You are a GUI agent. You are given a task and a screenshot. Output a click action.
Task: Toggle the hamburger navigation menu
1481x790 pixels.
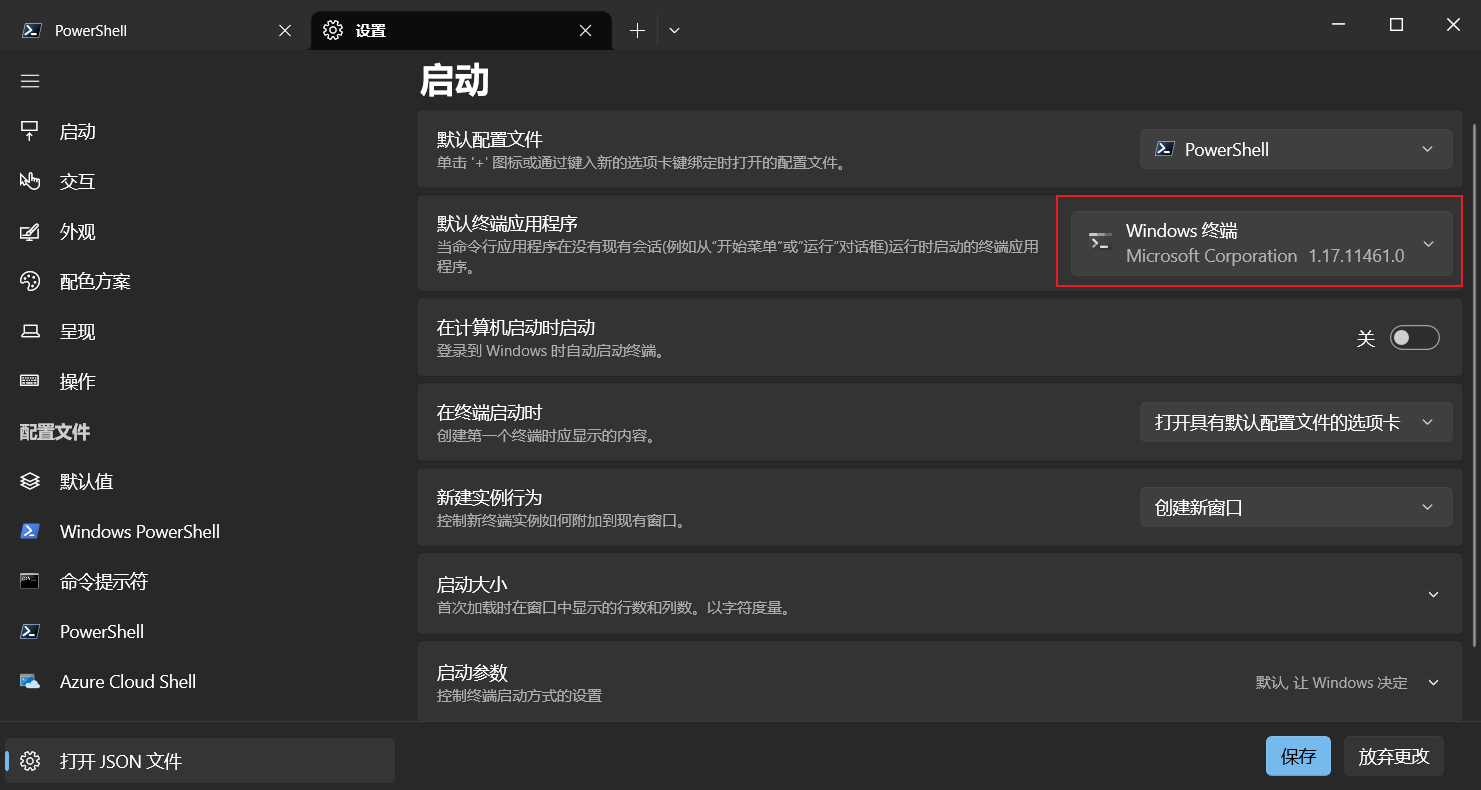pos(30,81)
